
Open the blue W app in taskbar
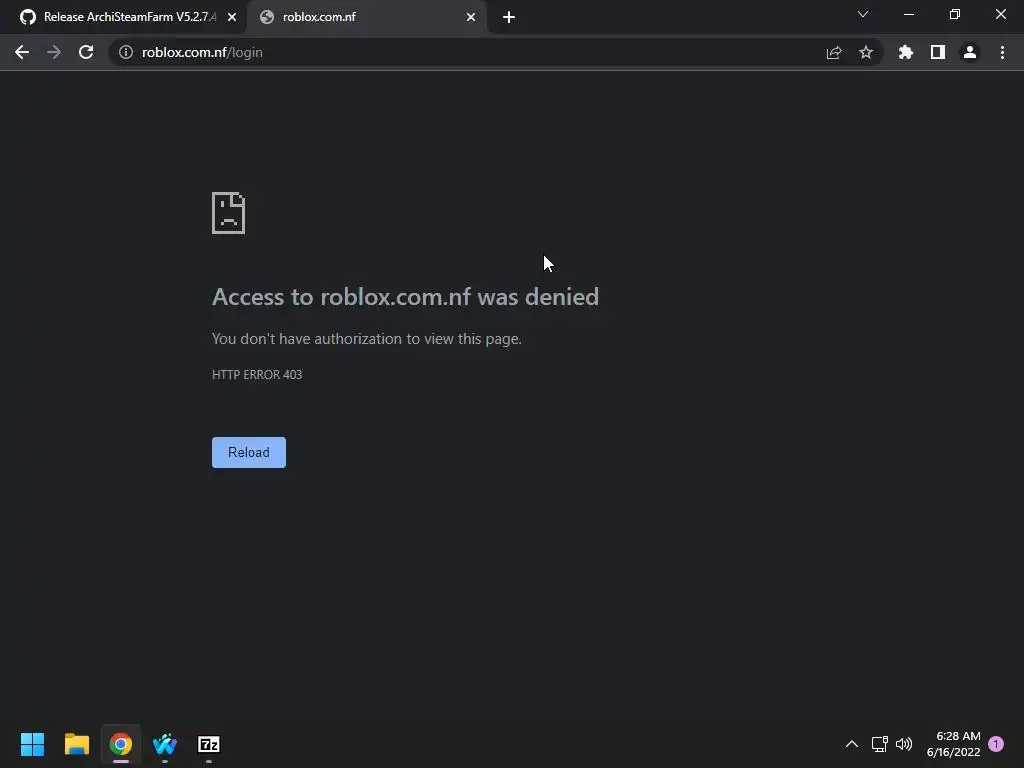[165, 744]
